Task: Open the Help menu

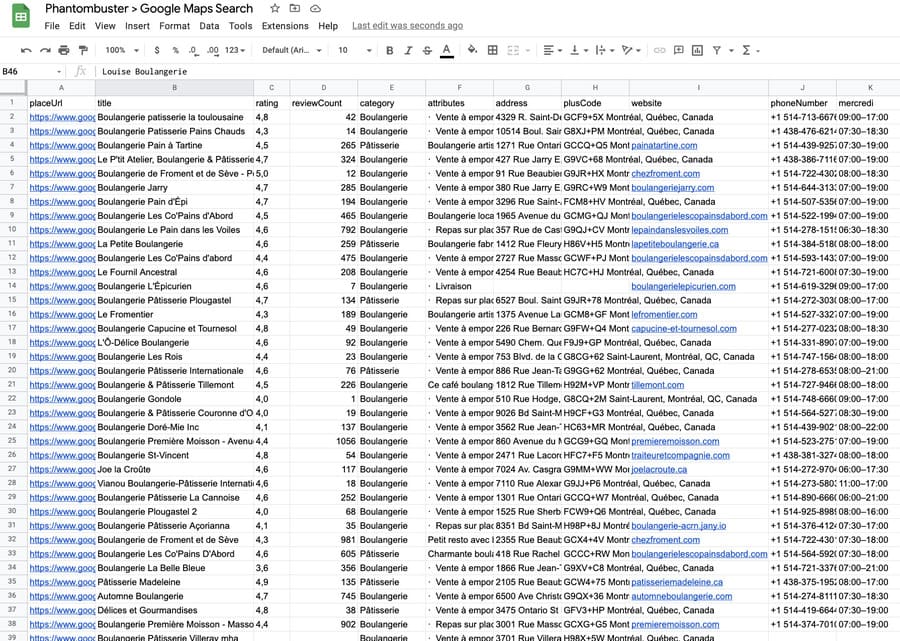Action: coord(328,26)
